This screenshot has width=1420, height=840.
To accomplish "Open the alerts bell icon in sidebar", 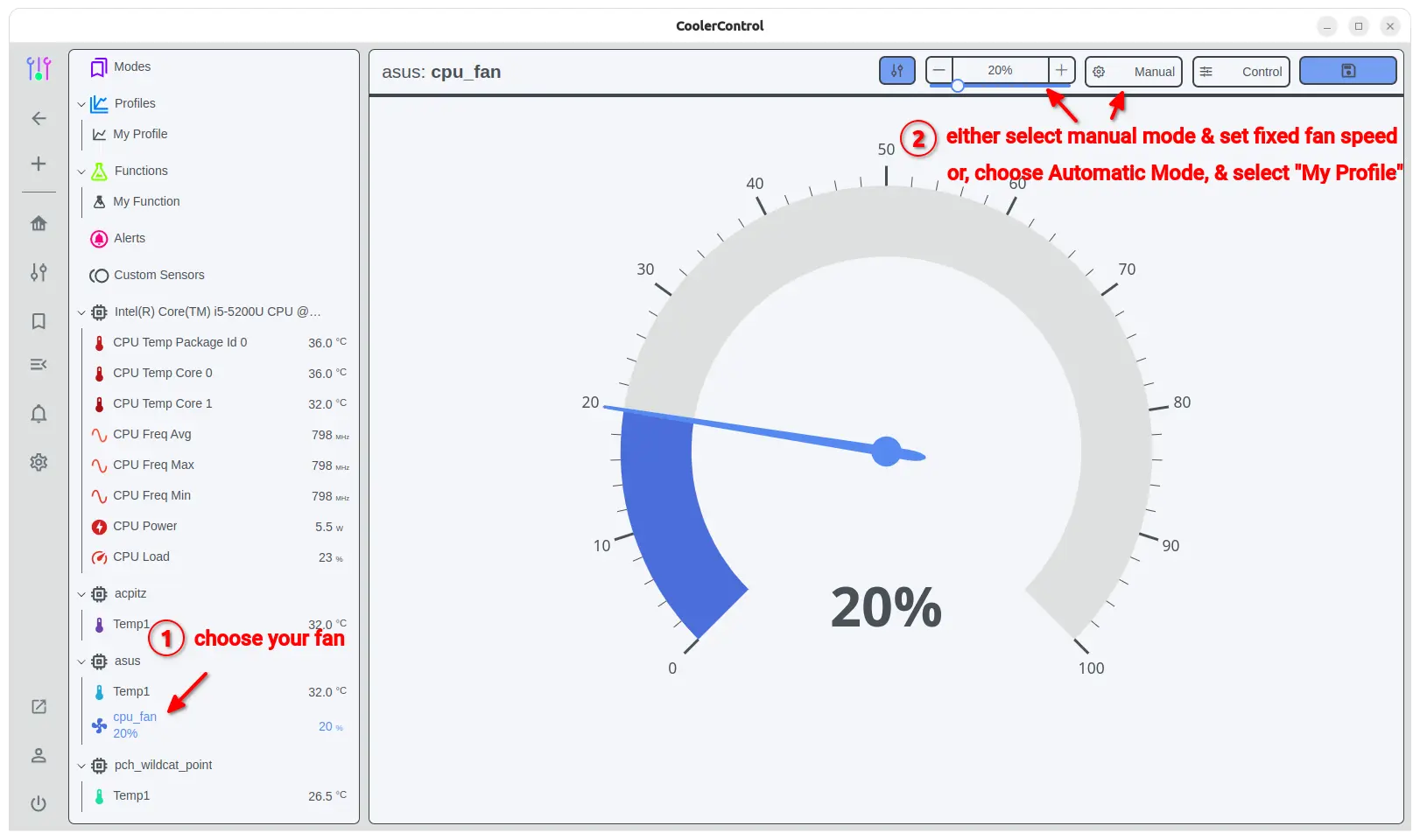I will [x=39, y=413].
